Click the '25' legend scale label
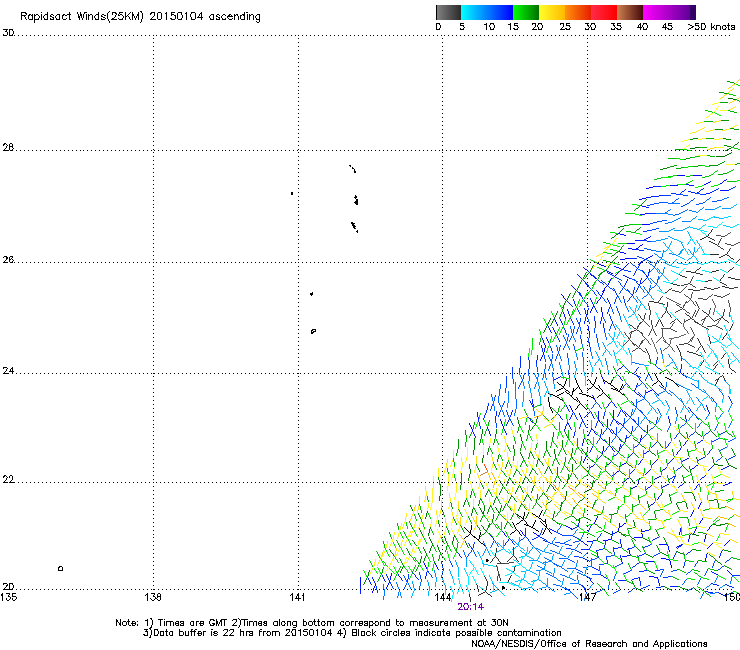The height and width of the screenshot is (650, 740). 565,27
